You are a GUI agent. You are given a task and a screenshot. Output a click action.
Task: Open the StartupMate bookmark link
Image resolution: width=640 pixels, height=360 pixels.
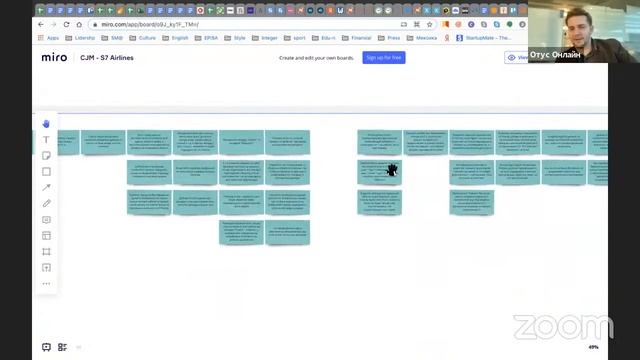(x=484, y=38)
